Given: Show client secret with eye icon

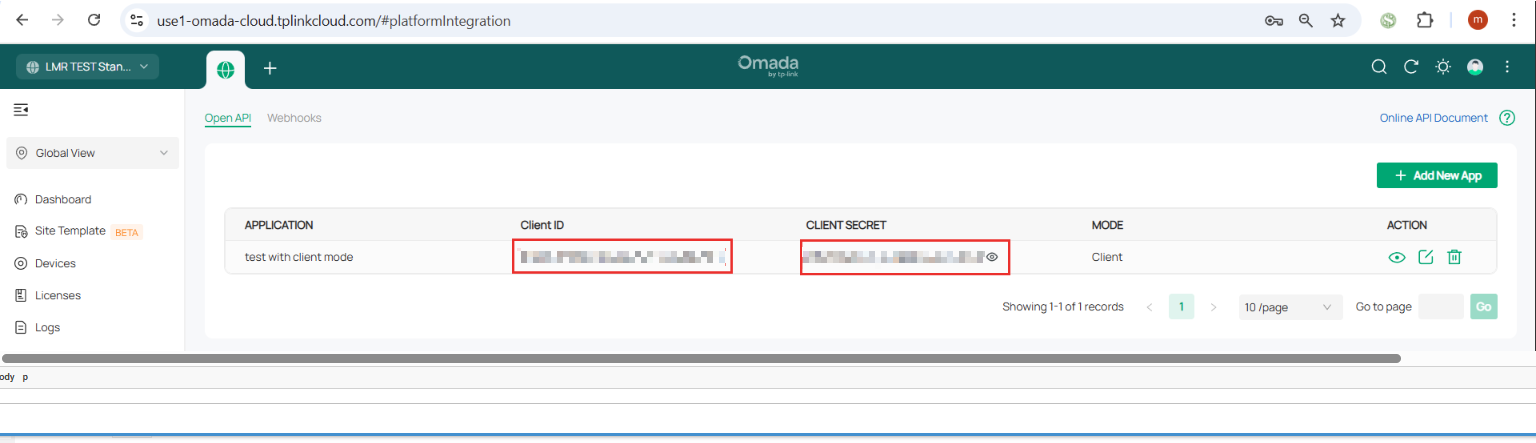Looking at the screenshot, I should coord(992,257).
